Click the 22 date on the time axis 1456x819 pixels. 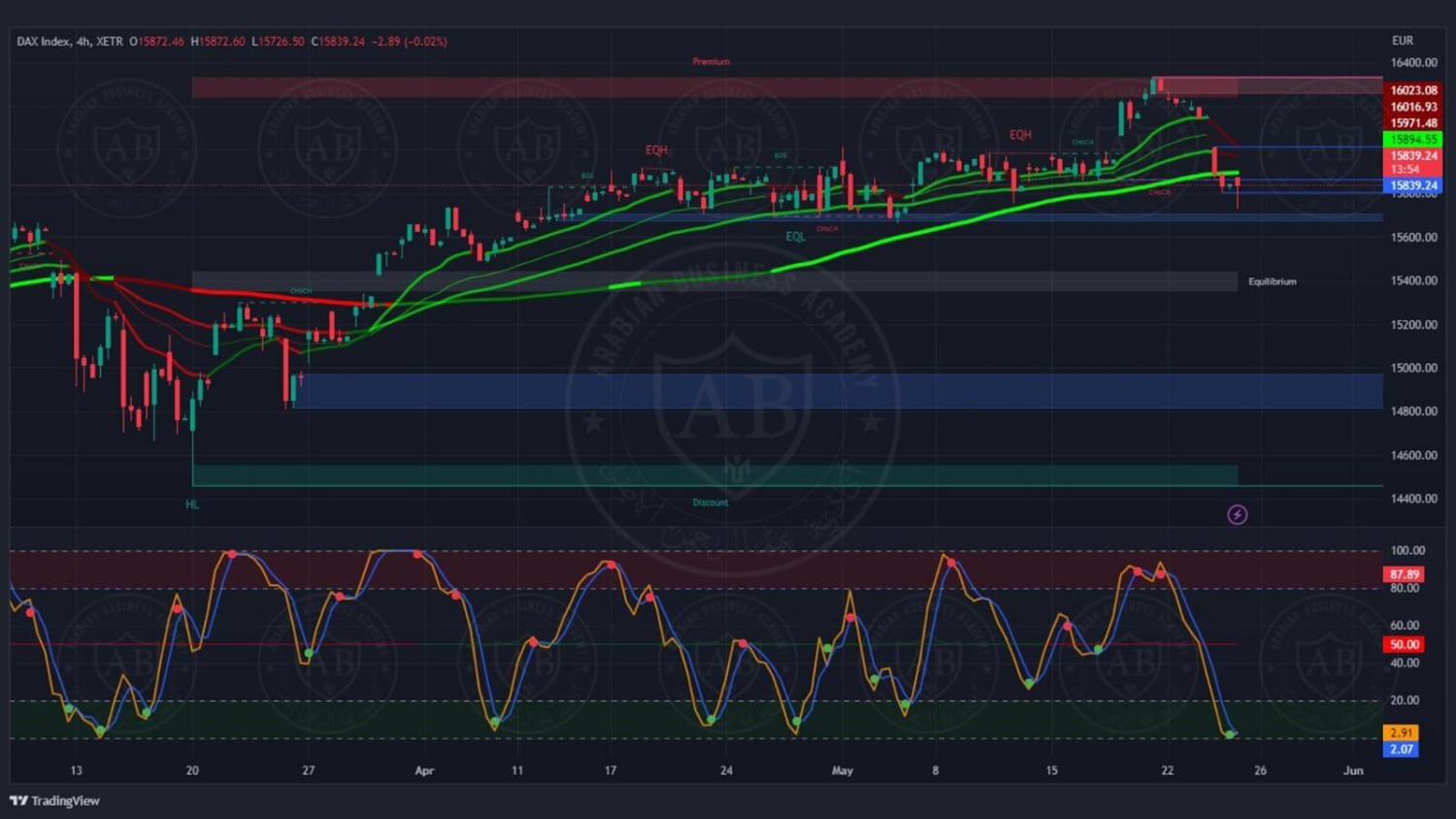pyautogui.click(x=1167, y=770)
